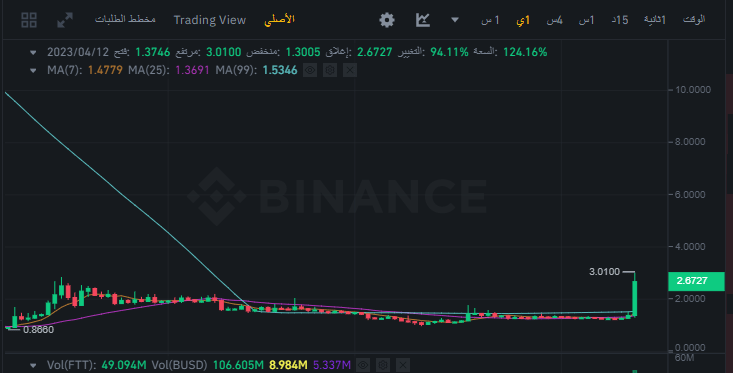Remove the MA indicator with X icon

(x=350, y=71)
